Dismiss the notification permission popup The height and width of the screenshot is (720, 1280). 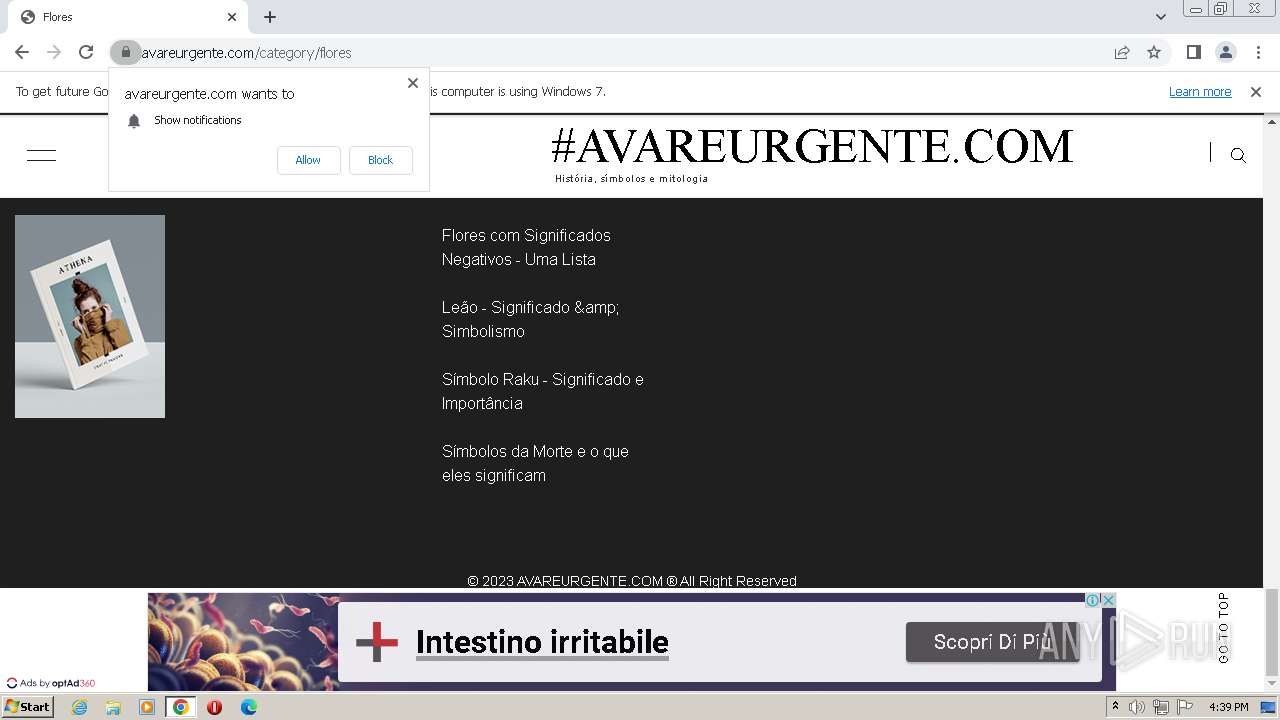[413, 83]
